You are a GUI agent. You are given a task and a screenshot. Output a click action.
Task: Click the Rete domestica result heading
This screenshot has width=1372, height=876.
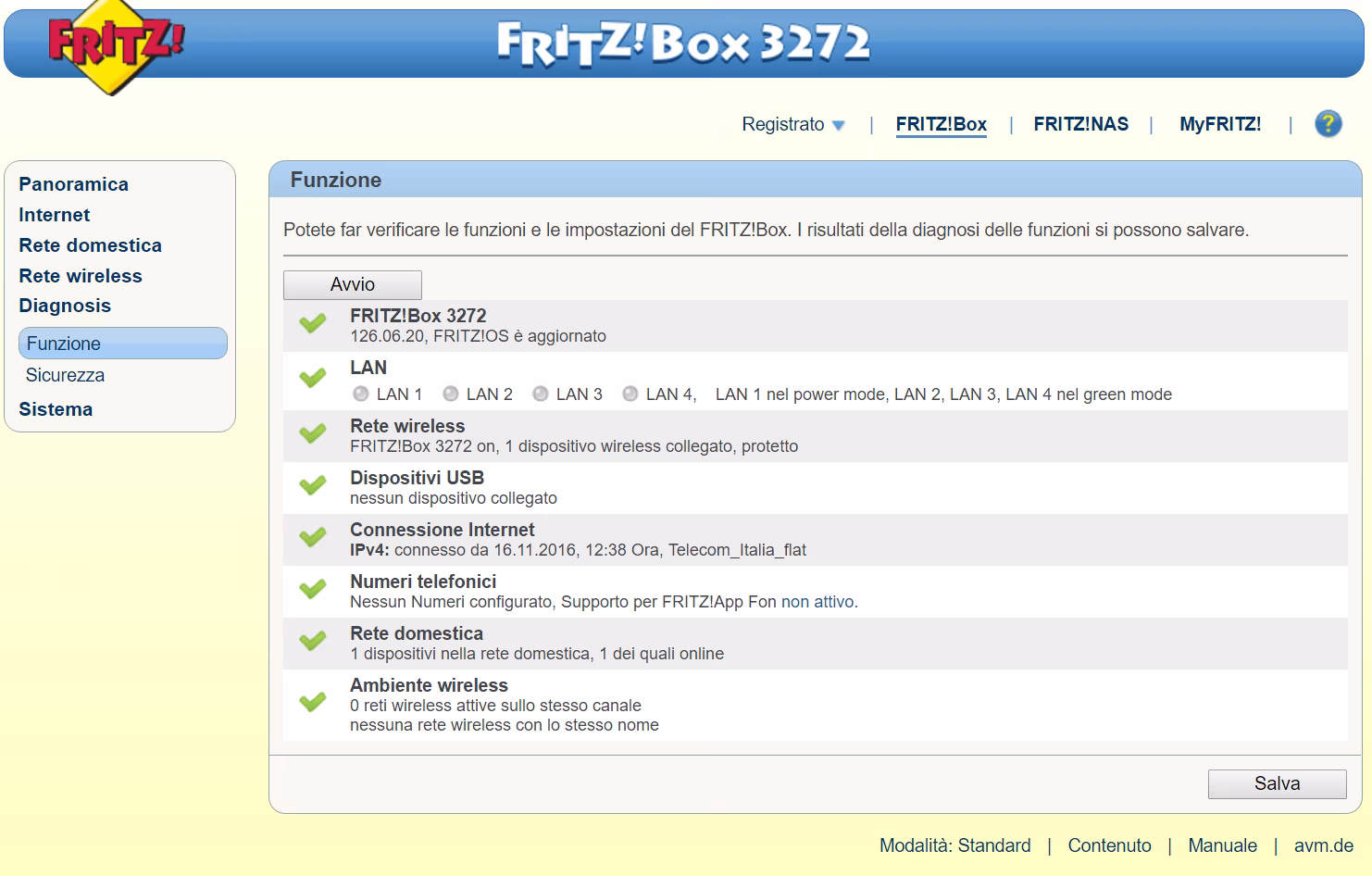[417, 633]
